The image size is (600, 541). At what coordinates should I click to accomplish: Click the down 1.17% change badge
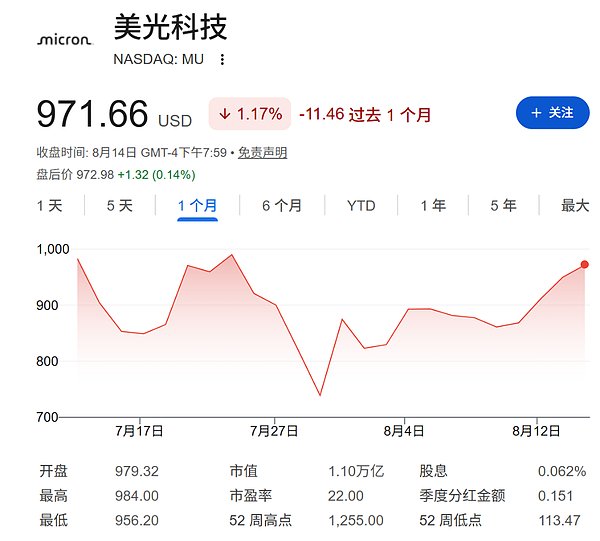(x=250, y=114)
